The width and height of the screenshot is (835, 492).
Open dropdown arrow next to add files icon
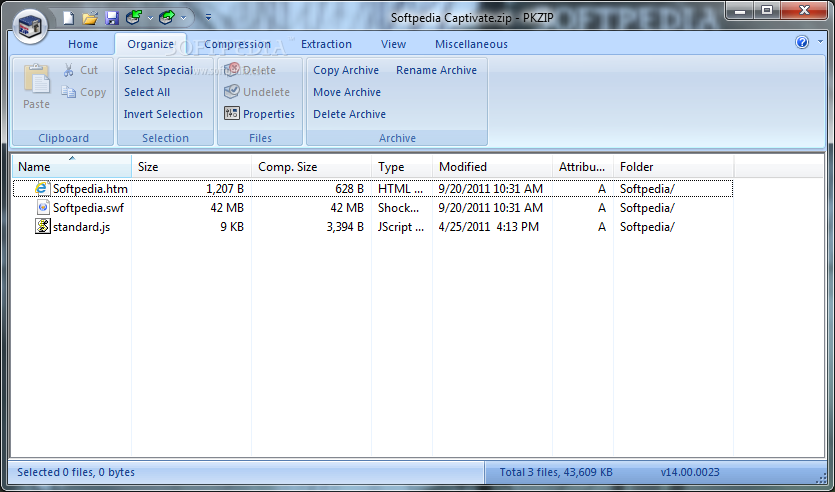pyautogui.click(x=150, y=18)
